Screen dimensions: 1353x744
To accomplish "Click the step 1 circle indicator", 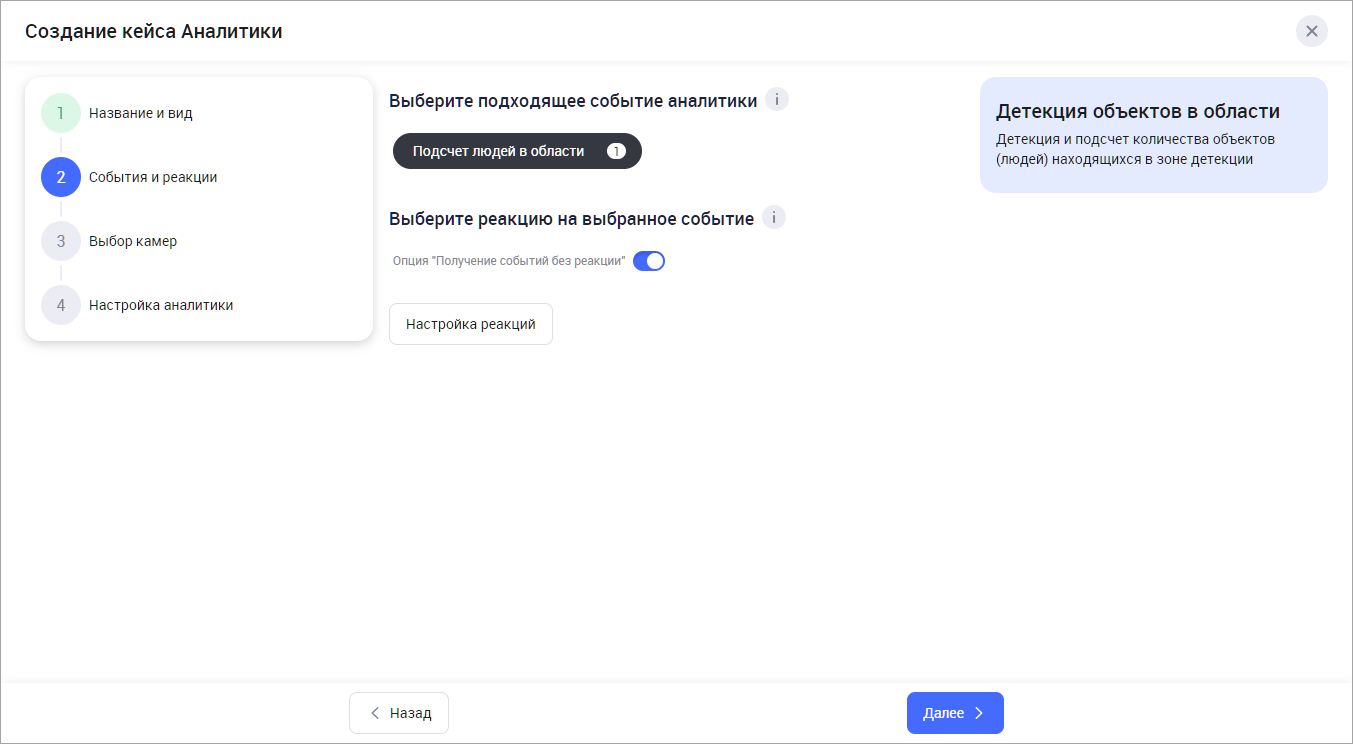I will coord(61,113).
